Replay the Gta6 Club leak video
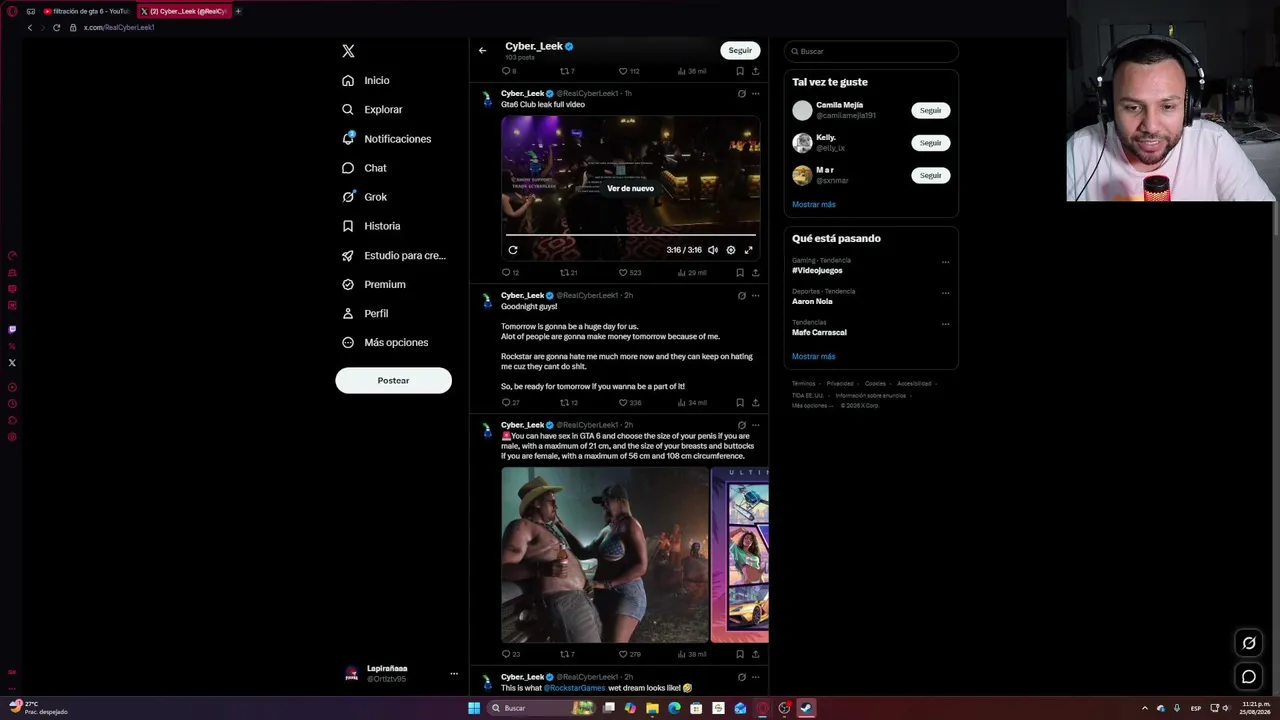Image resolution: width=1280 pixels, height=720 pixels. click(x=513, y=250)
